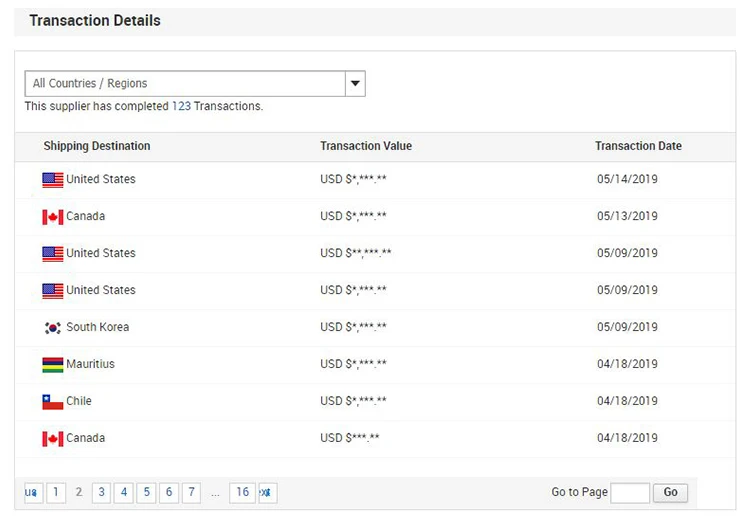
Task: Click the Chile flag icon
Action: click(x=53, y=402)
